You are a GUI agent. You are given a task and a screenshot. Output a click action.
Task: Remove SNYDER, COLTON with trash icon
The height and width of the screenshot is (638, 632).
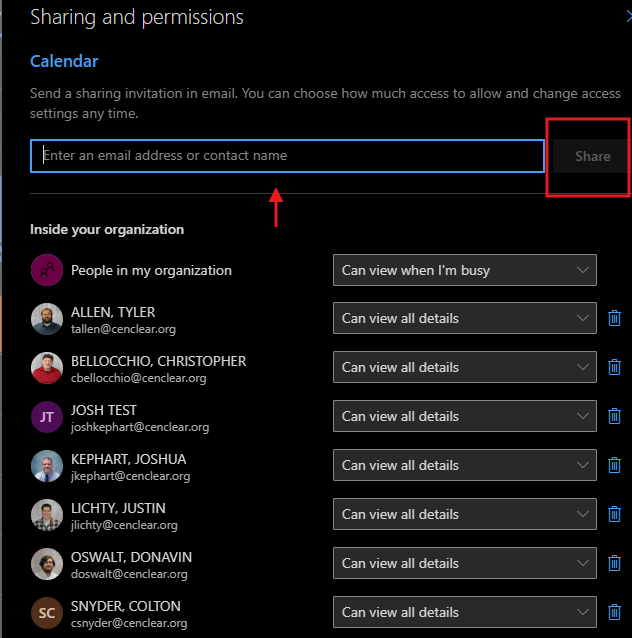[614, 613]
